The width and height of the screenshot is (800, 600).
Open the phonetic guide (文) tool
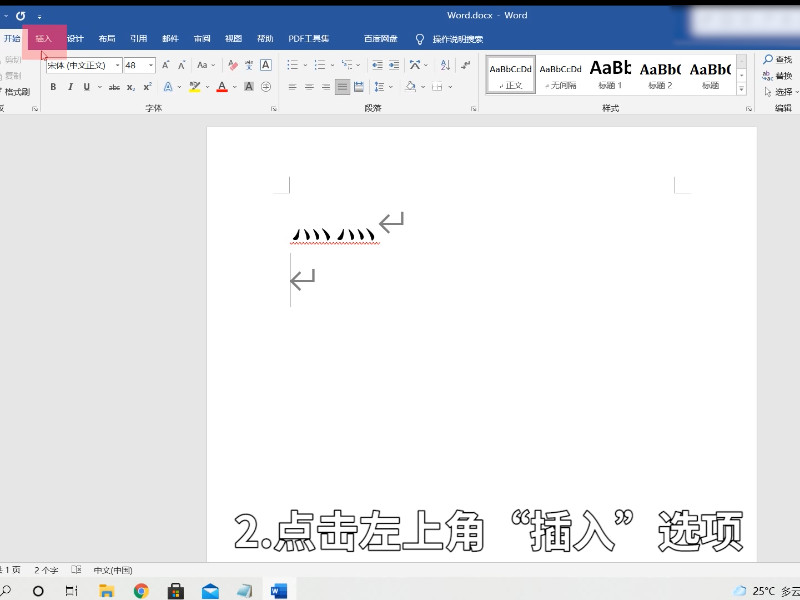pyautogui.click(x=249, y=65)
